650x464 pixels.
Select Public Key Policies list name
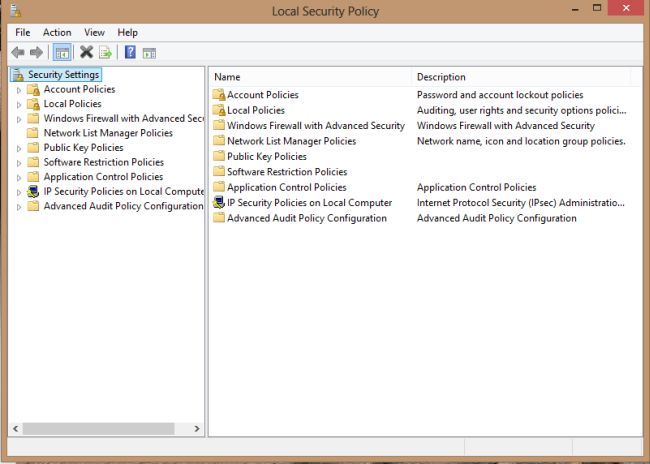coord(267,156)
